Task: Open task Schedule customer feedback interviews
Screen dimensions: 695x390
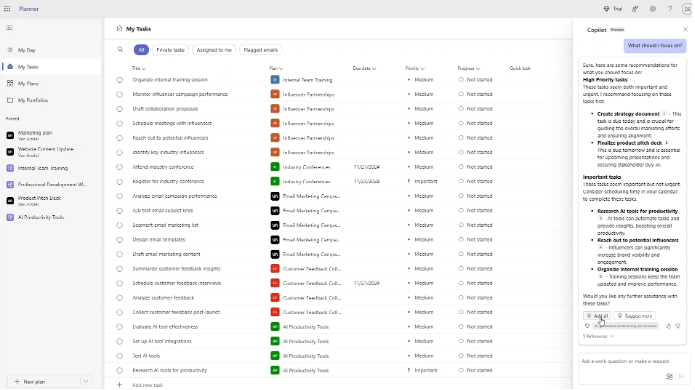Action: (x=176, y=283)
